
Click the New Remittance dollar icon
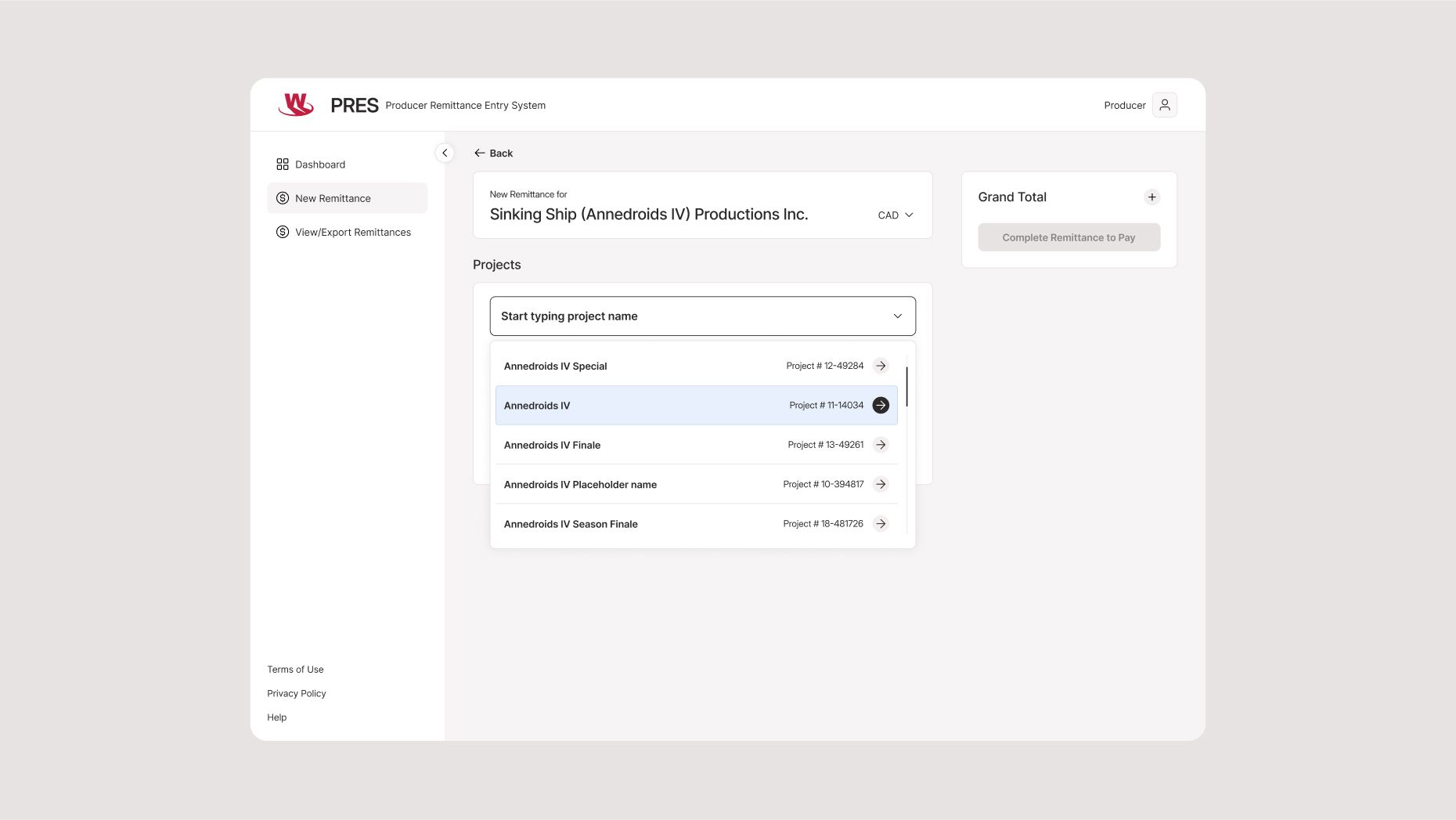283,198
